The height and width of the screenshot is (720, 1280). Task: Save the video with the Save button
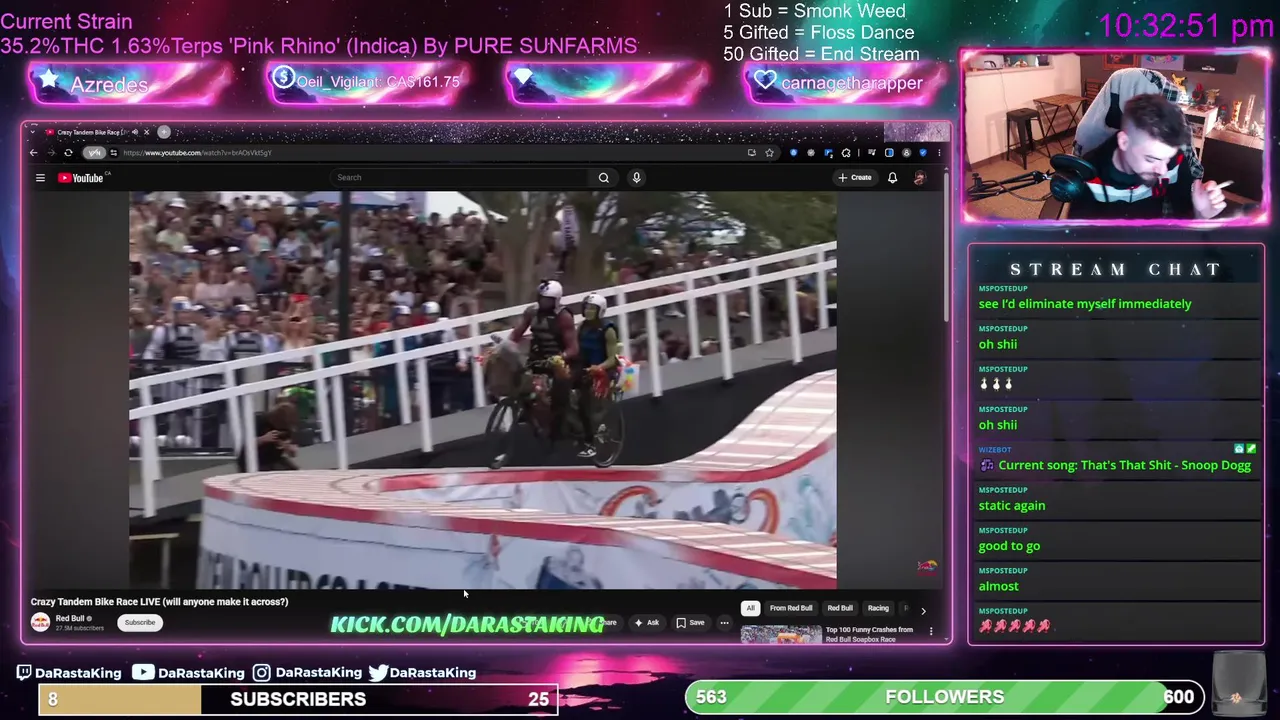690,623
